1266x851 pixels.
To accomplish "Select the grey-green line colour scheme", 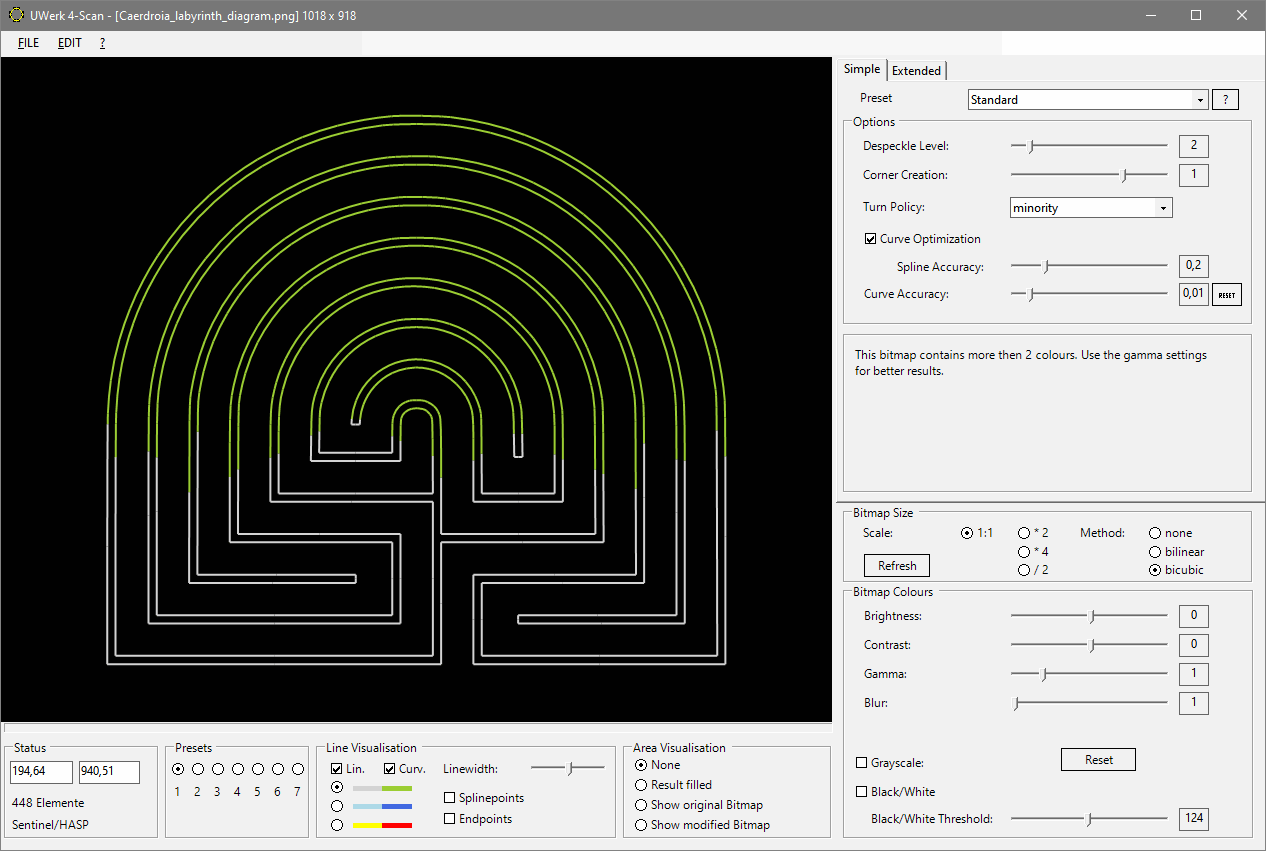I will pyautogui.click(x=336, y=787).
